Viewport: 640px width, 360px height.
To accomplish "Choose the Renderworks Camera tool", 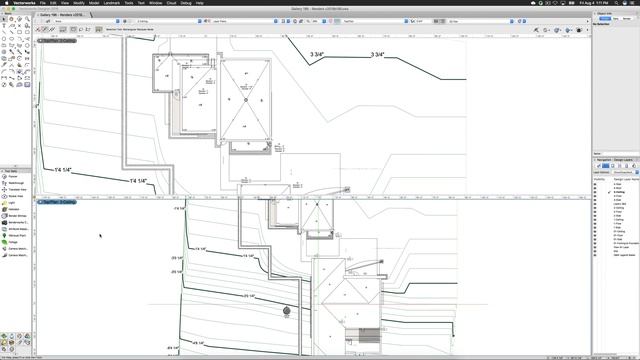I will click(x=15, y=222).
